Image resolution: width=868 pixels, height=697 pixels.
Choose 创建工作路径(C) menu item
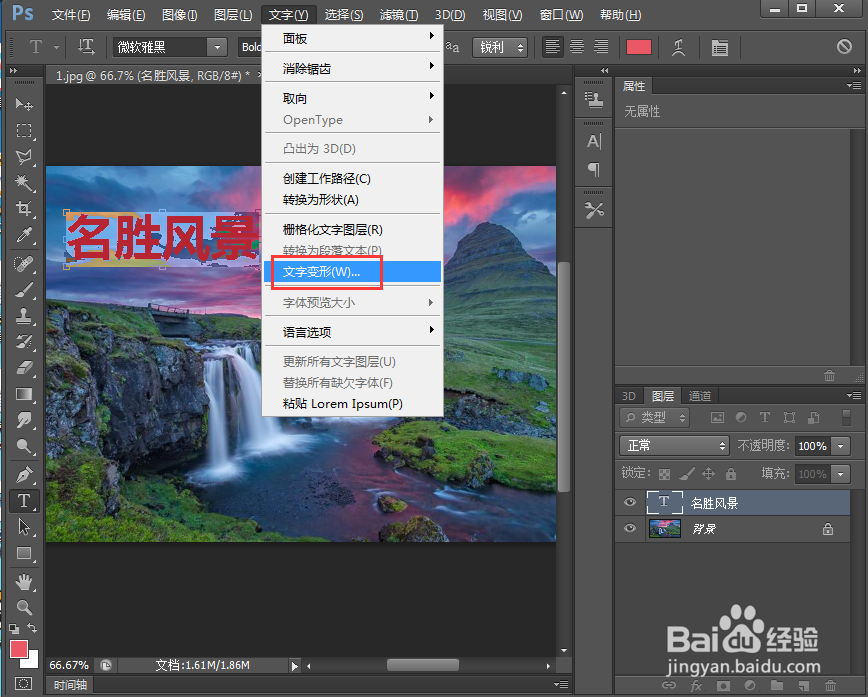pyautogui.click(x=353, y=179)
